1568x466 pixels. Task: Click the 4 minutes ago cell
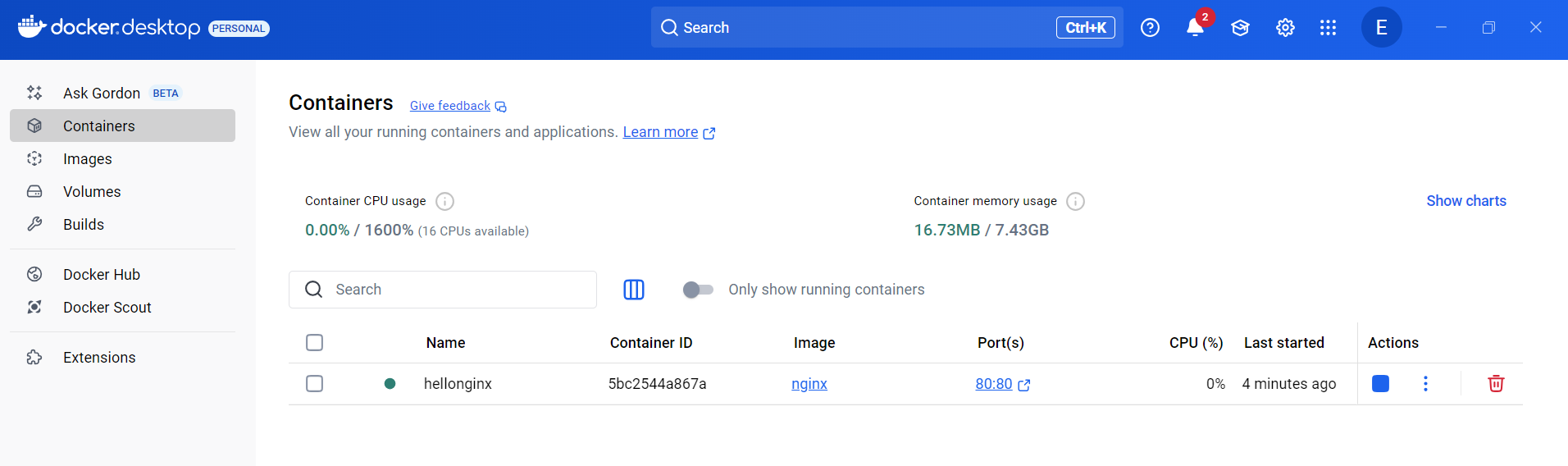coord(1289,384)
